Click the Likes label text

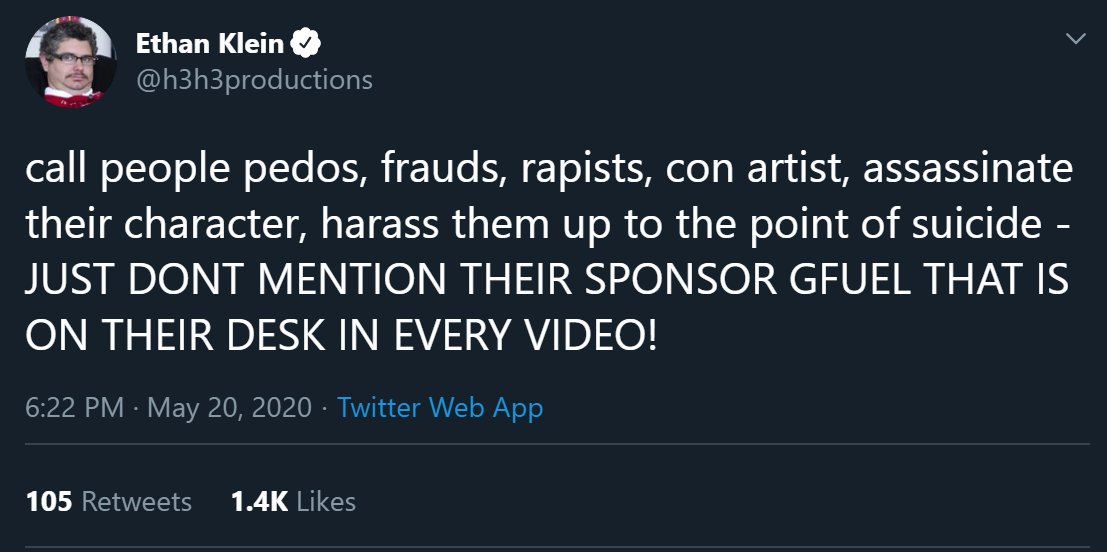point(326,502)
